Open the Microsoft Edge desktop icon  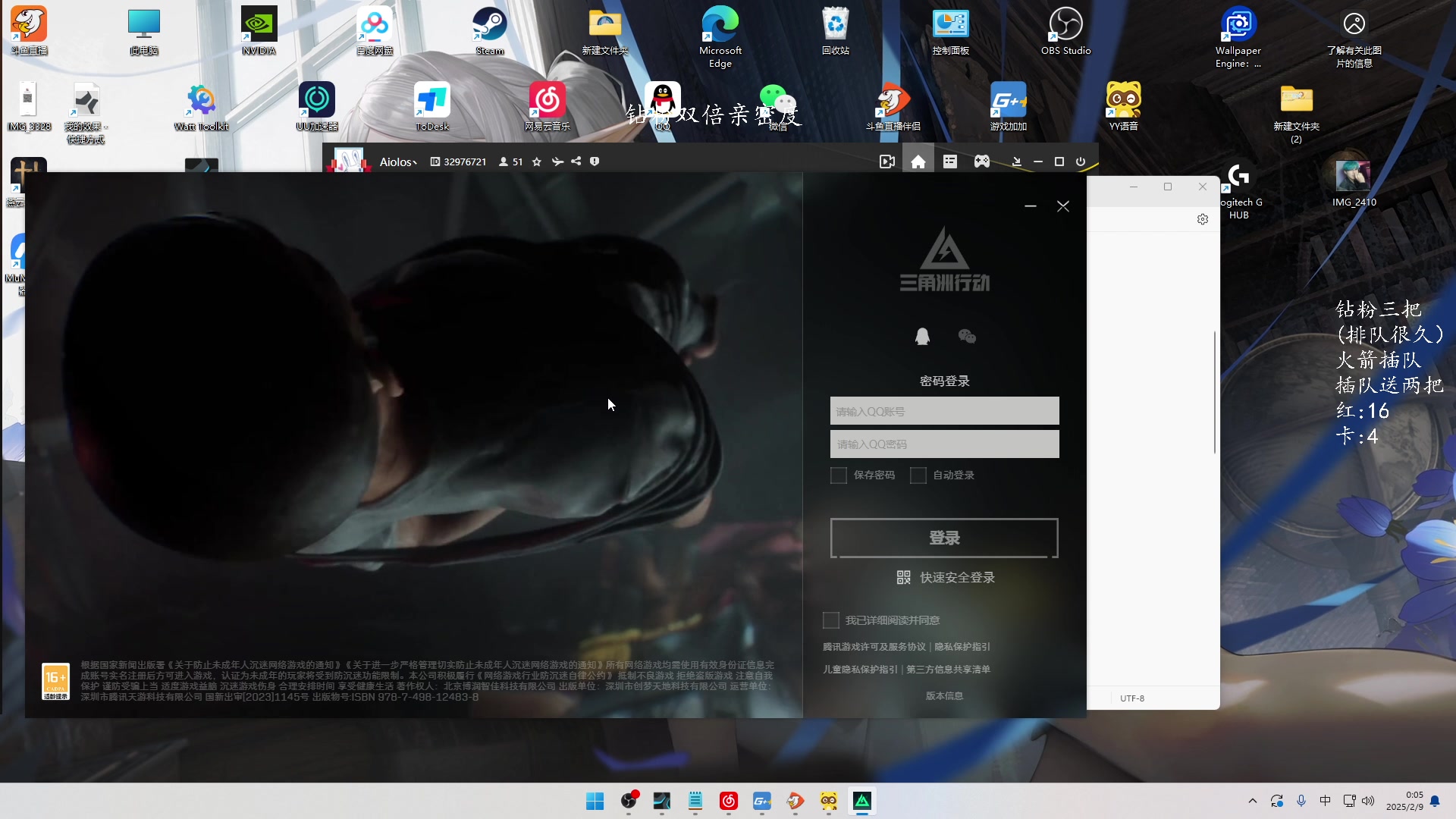720,37
